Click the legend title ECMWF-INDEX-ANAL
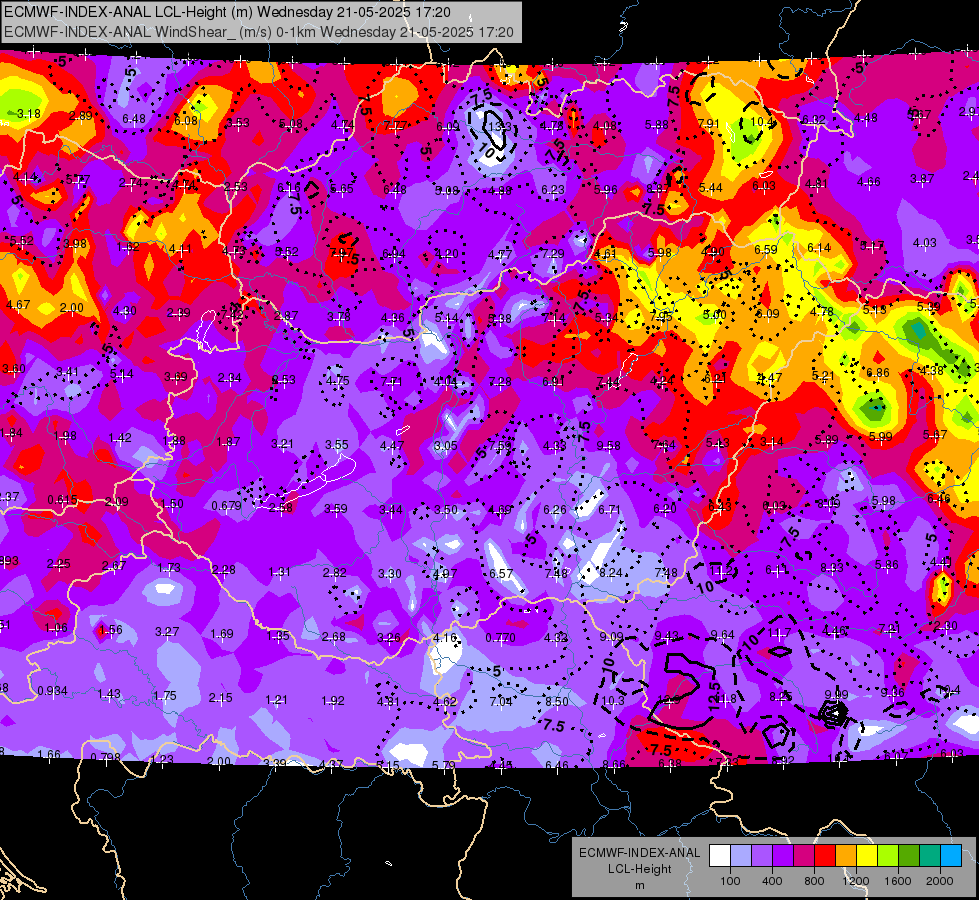979x900 pixels. [x=639, y=853]
